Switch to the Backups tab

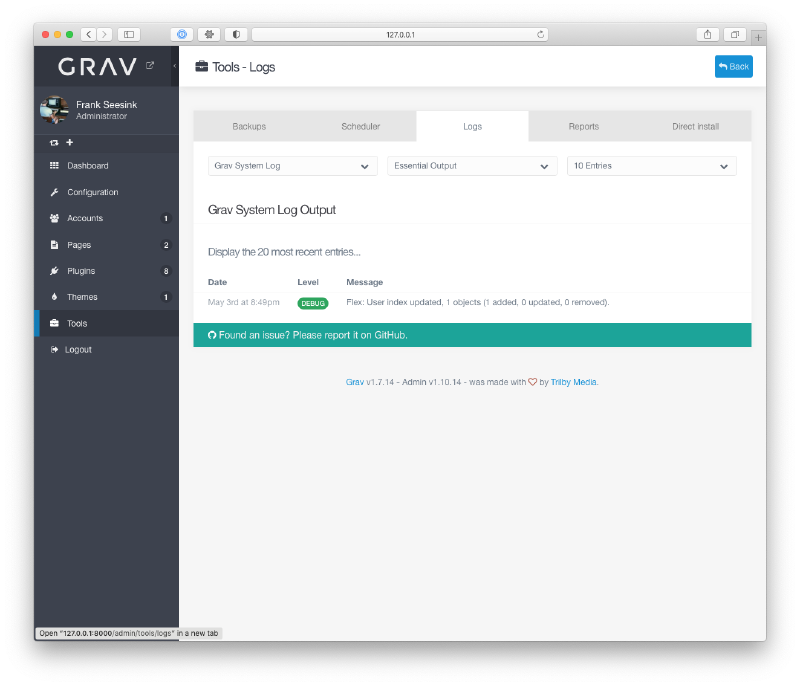point(248,126)
